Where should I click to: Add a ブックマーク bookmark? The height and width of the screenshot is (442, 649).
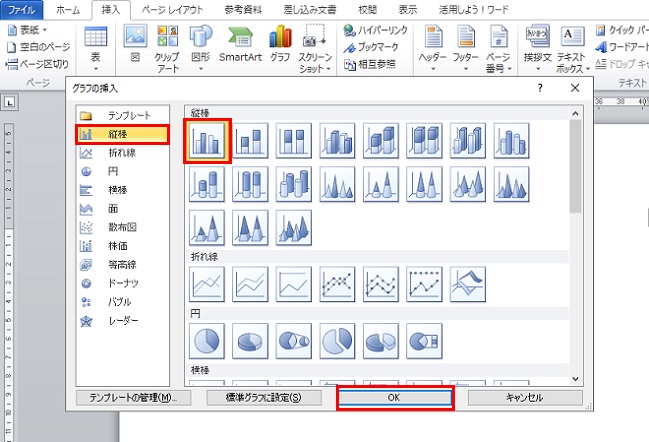tap(371, 47)
